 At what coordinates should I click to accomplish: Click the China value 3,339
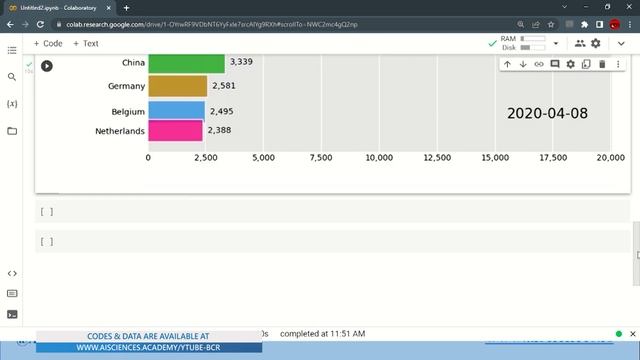[241, 62]
